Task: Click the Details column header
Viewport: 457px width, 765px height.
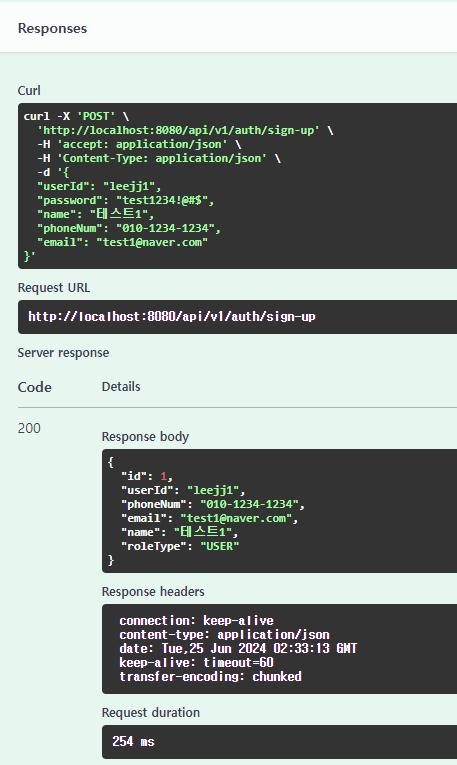Action: click(x=121, y=387)
